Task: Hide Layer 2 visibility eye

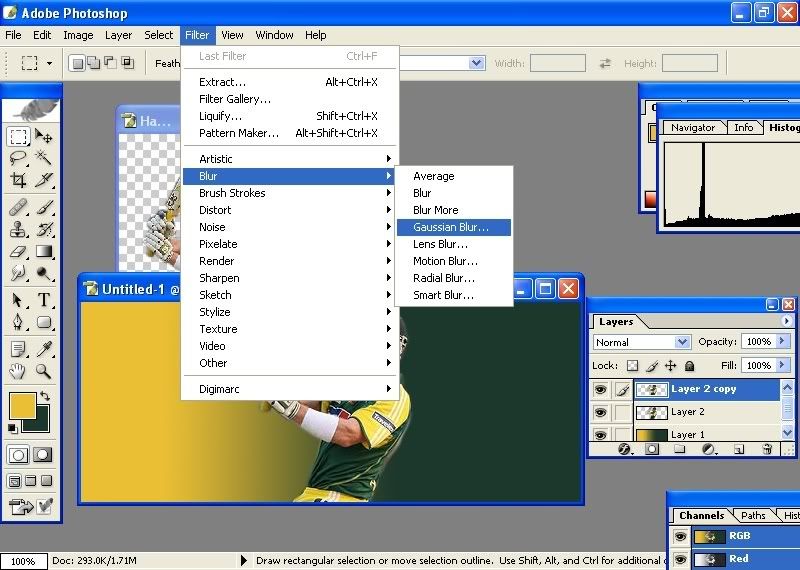Action: click(x=601, y=412)
